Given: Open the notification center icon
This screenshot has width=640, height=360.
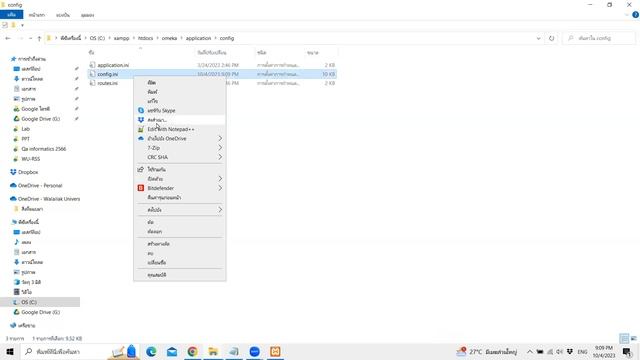Looking at the screenshot, I should pos(627,351).
